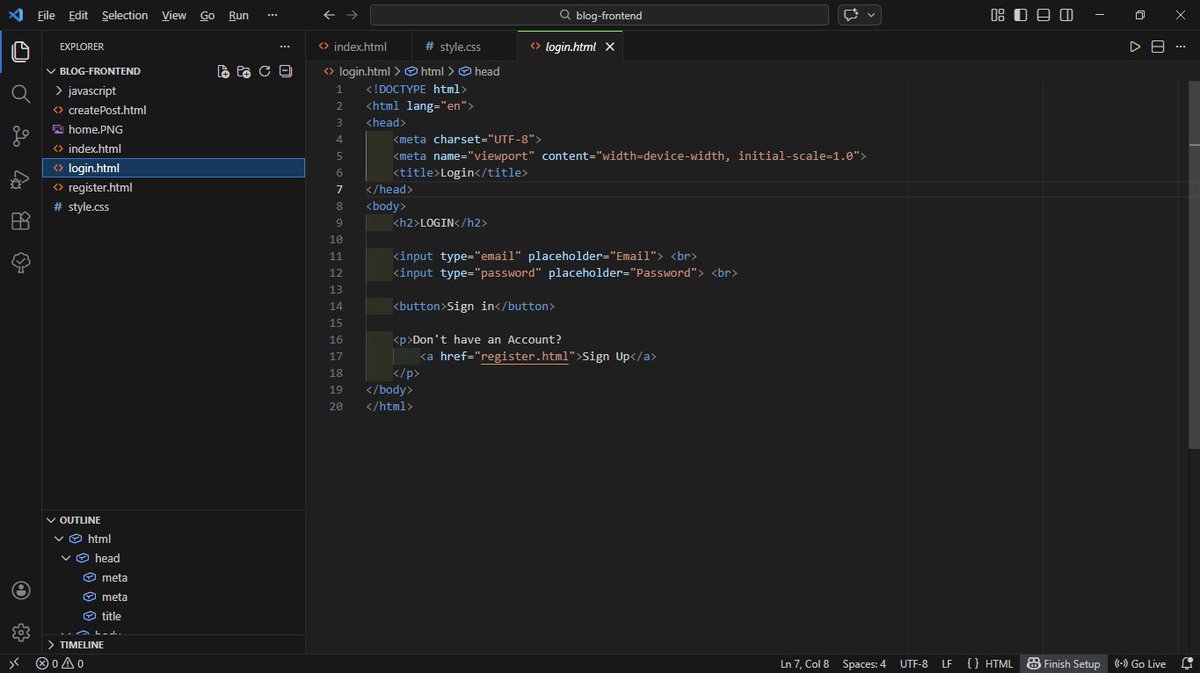Expand the TIMELINE section
Viewport: 1200px width, 673px height.
tap(52, 645)
